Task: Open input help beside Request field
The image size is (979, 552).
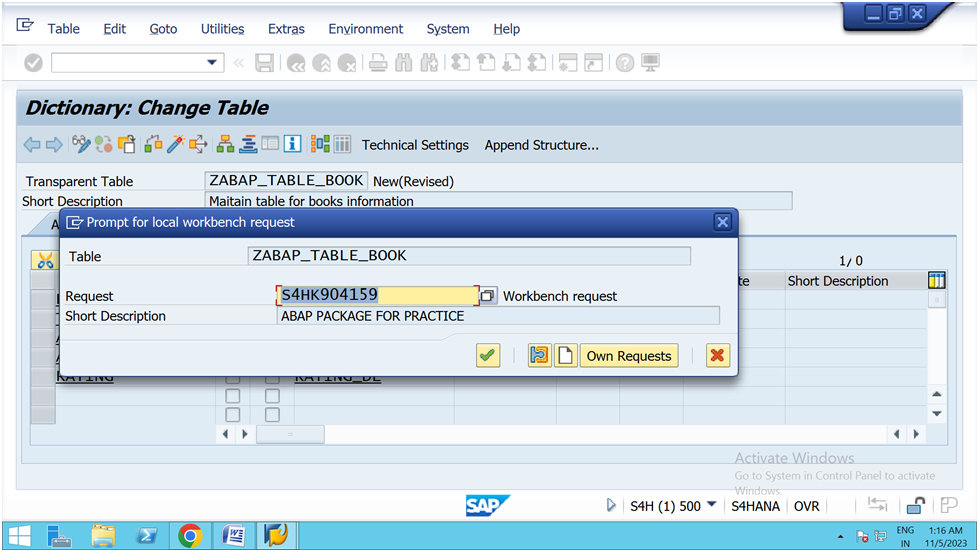Action: (488, 295)
